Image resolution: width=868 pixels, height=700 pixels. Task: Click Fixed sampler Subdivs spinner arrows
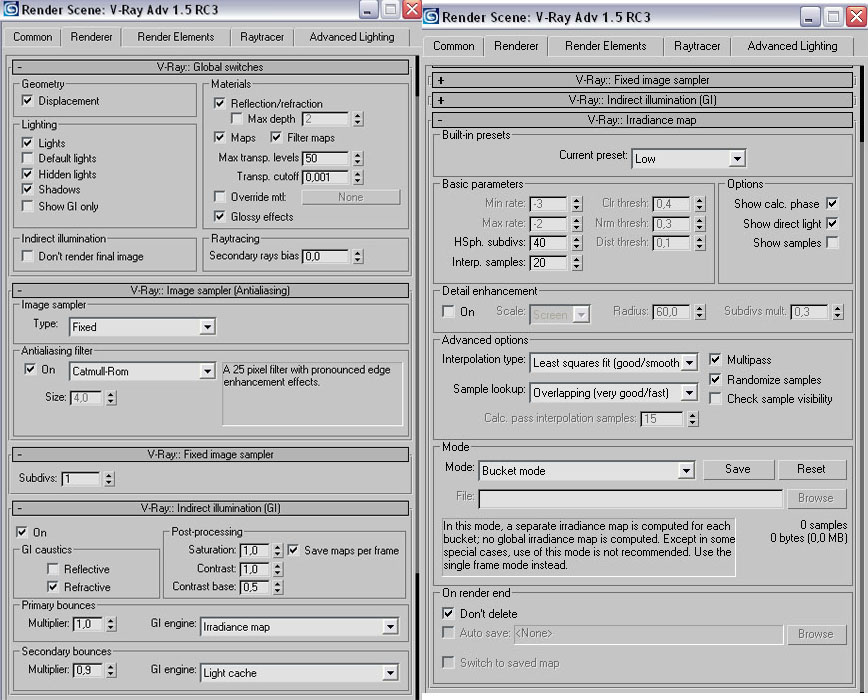click(x=109, y=479)
